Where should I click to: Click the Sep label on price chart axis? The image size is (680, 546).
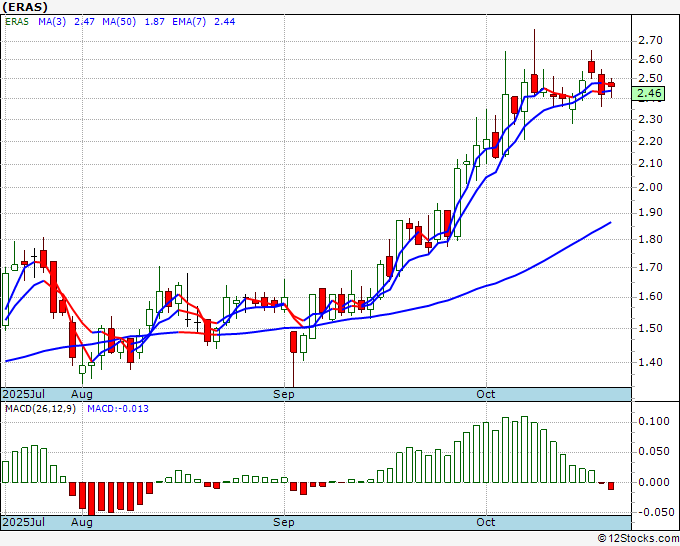284,394
